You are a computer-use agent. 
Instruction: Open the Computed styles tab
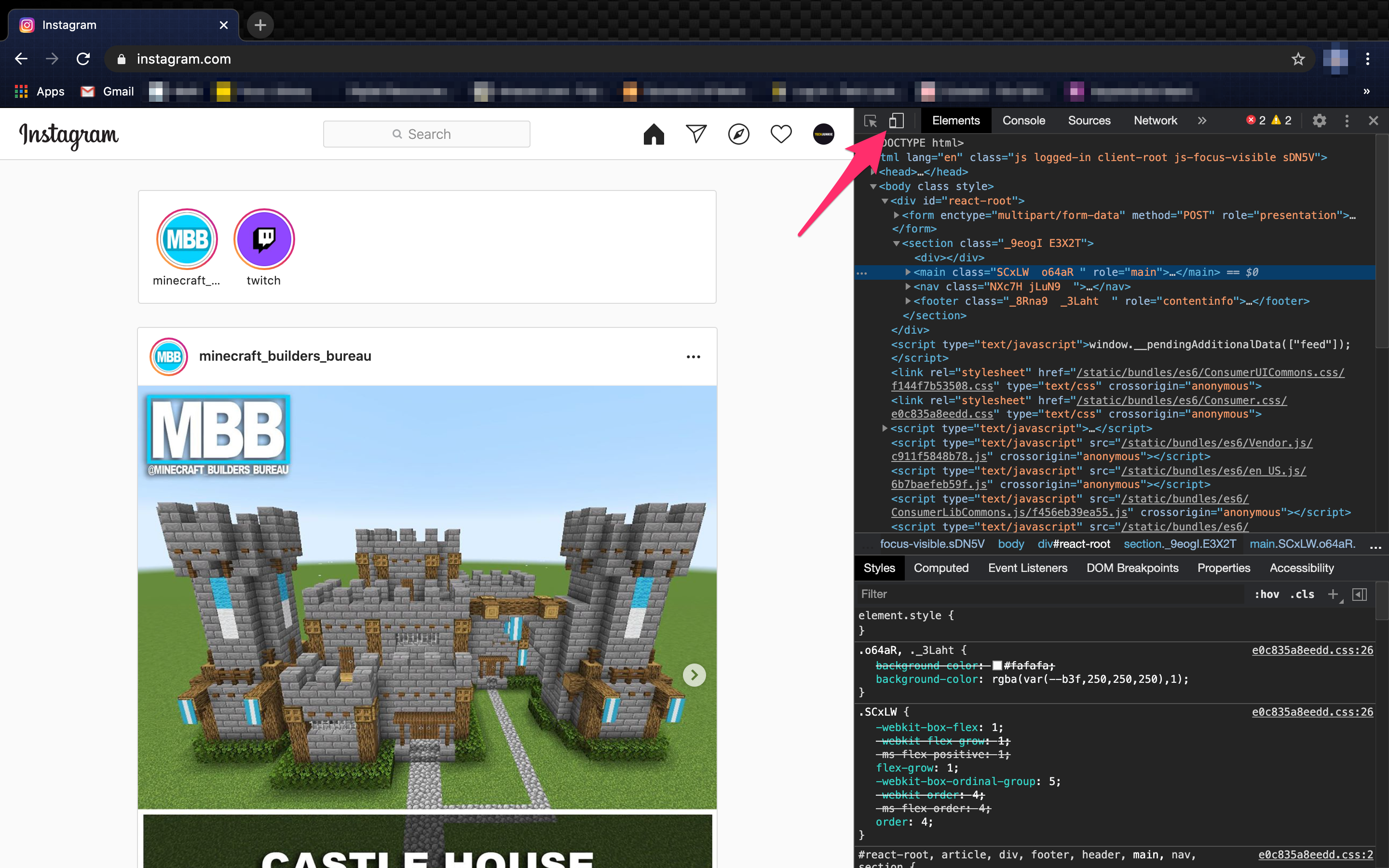click(941, 568)
